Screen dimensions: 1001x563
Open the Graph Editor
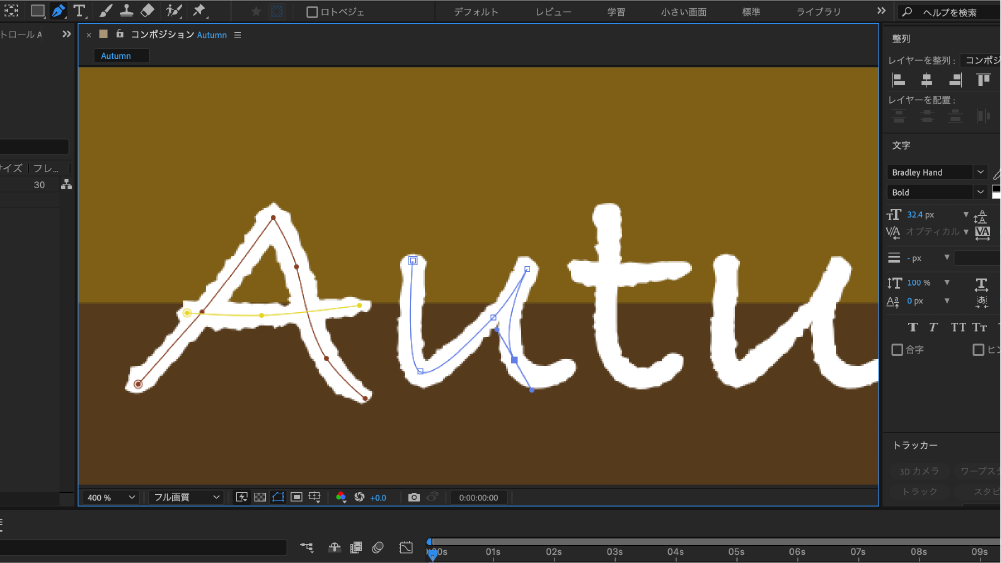coord(406,547)
